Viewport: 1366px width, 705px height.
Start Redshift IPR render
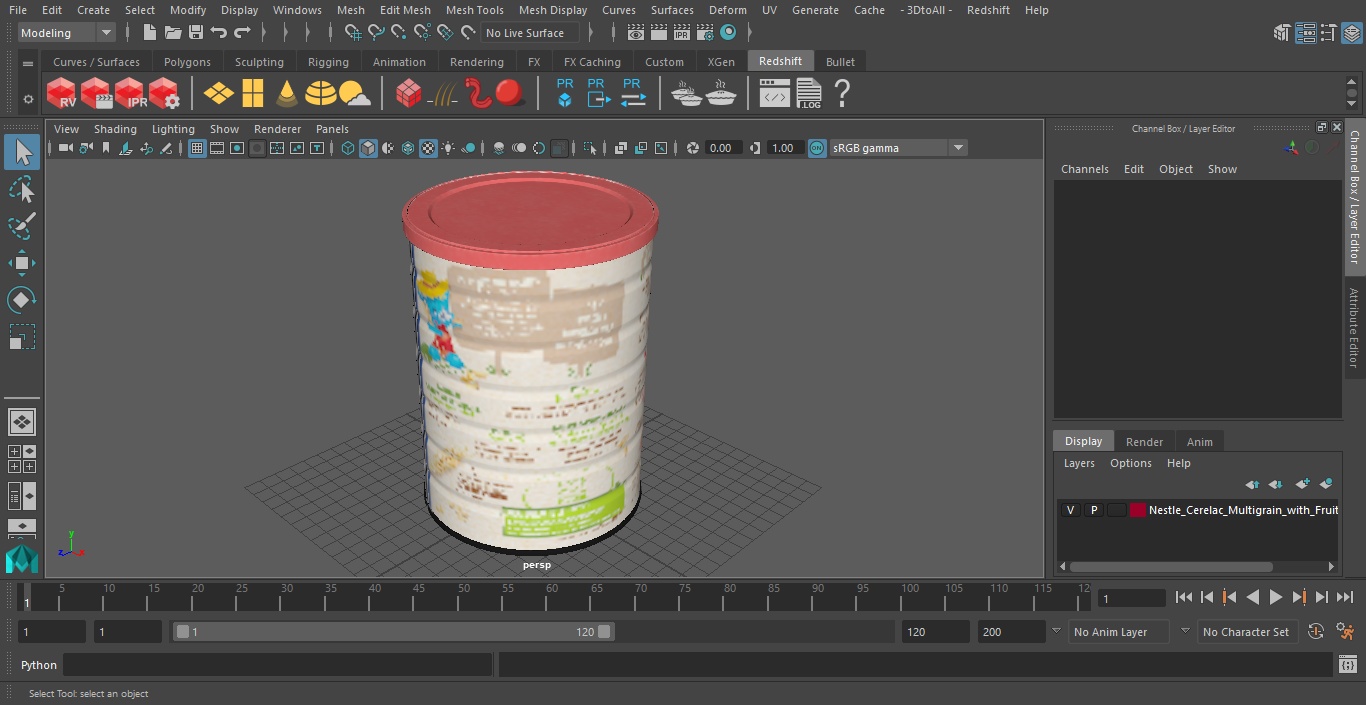[x=131, y=94]
